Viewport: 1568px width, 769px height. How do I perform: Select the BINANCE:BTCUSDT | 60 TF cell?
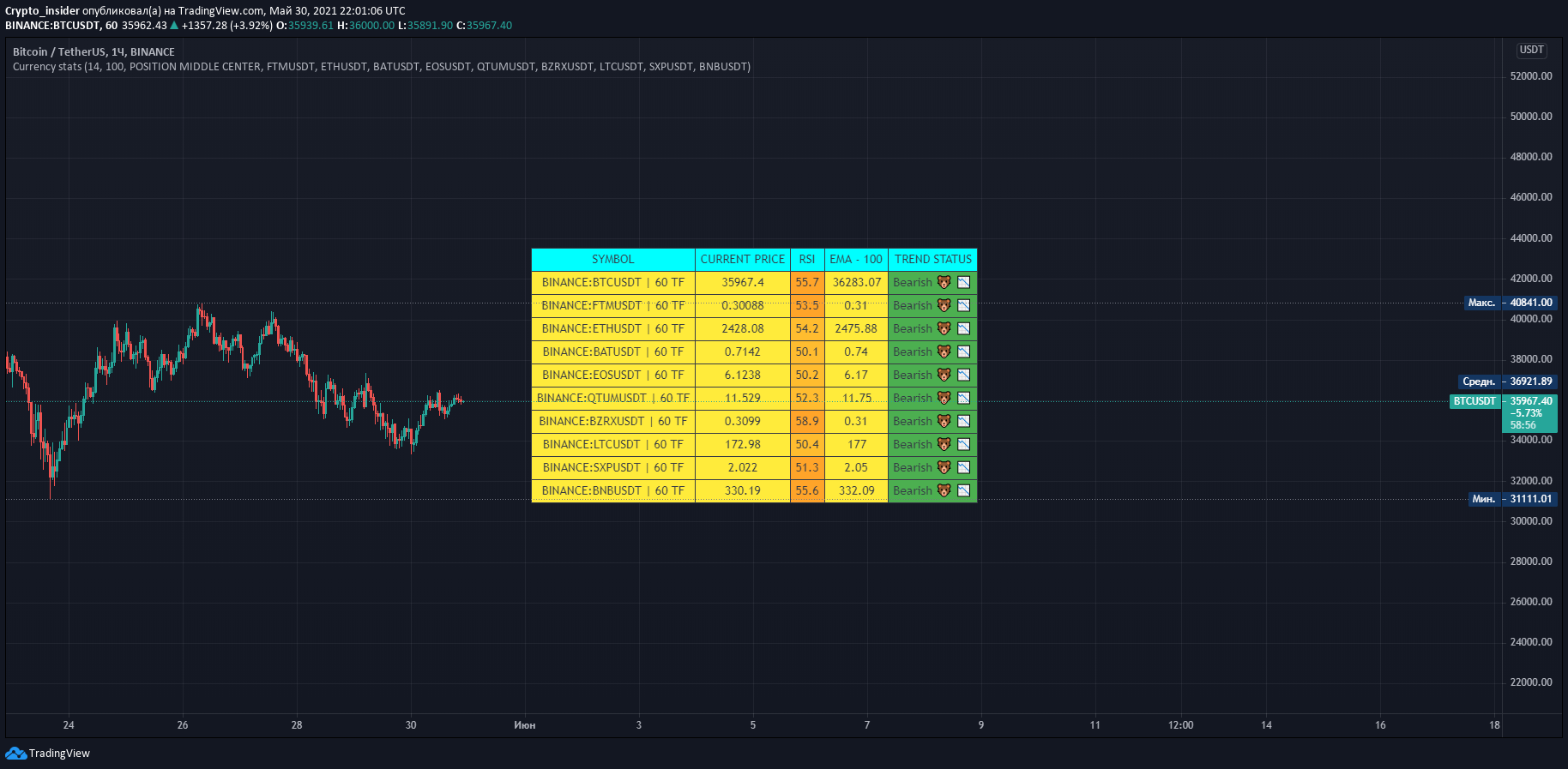click(613, 282)
